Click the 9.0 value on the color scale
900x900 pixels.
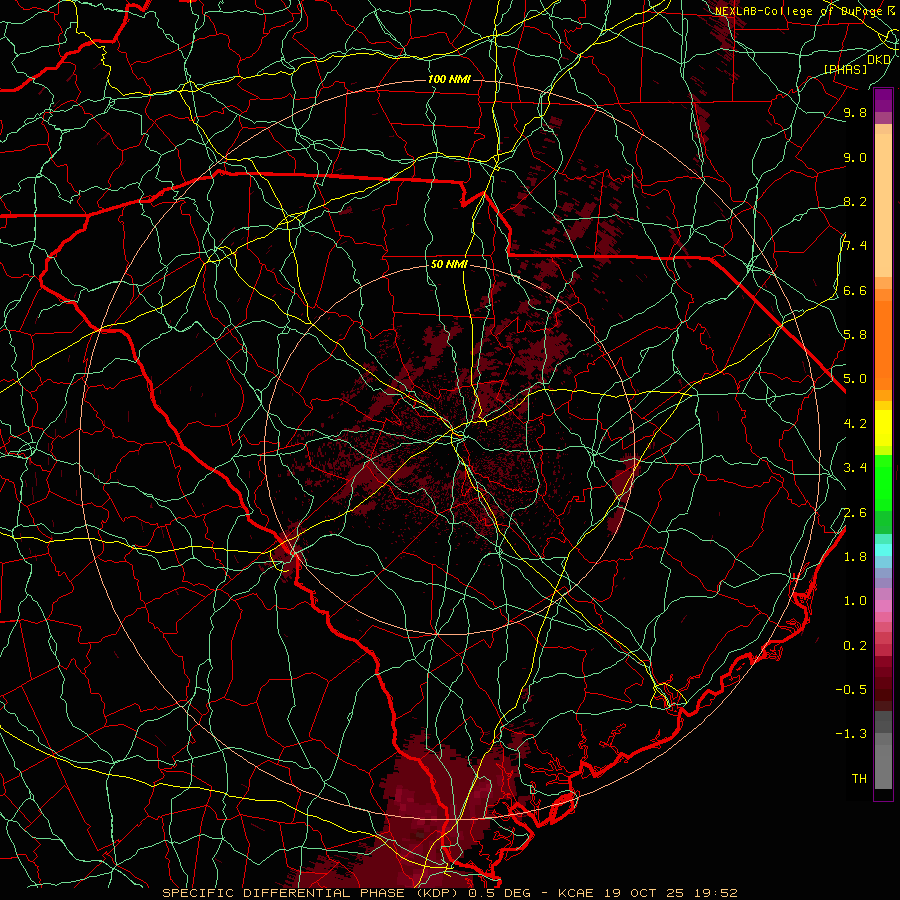coord(855,157)
